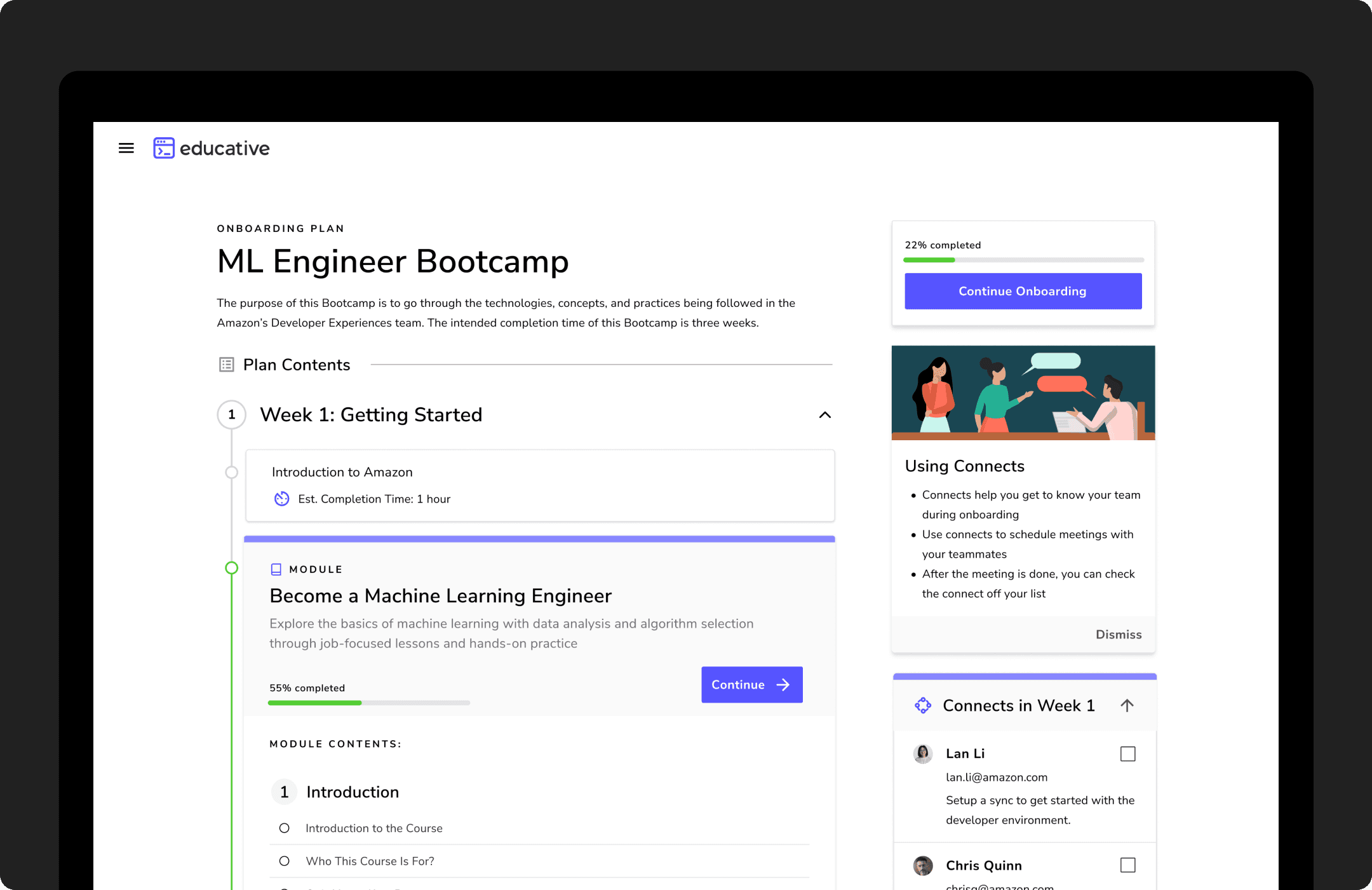Collapse Week 1: Getting Started section
The image size is (1372, 890).
(x=824, y=415)
